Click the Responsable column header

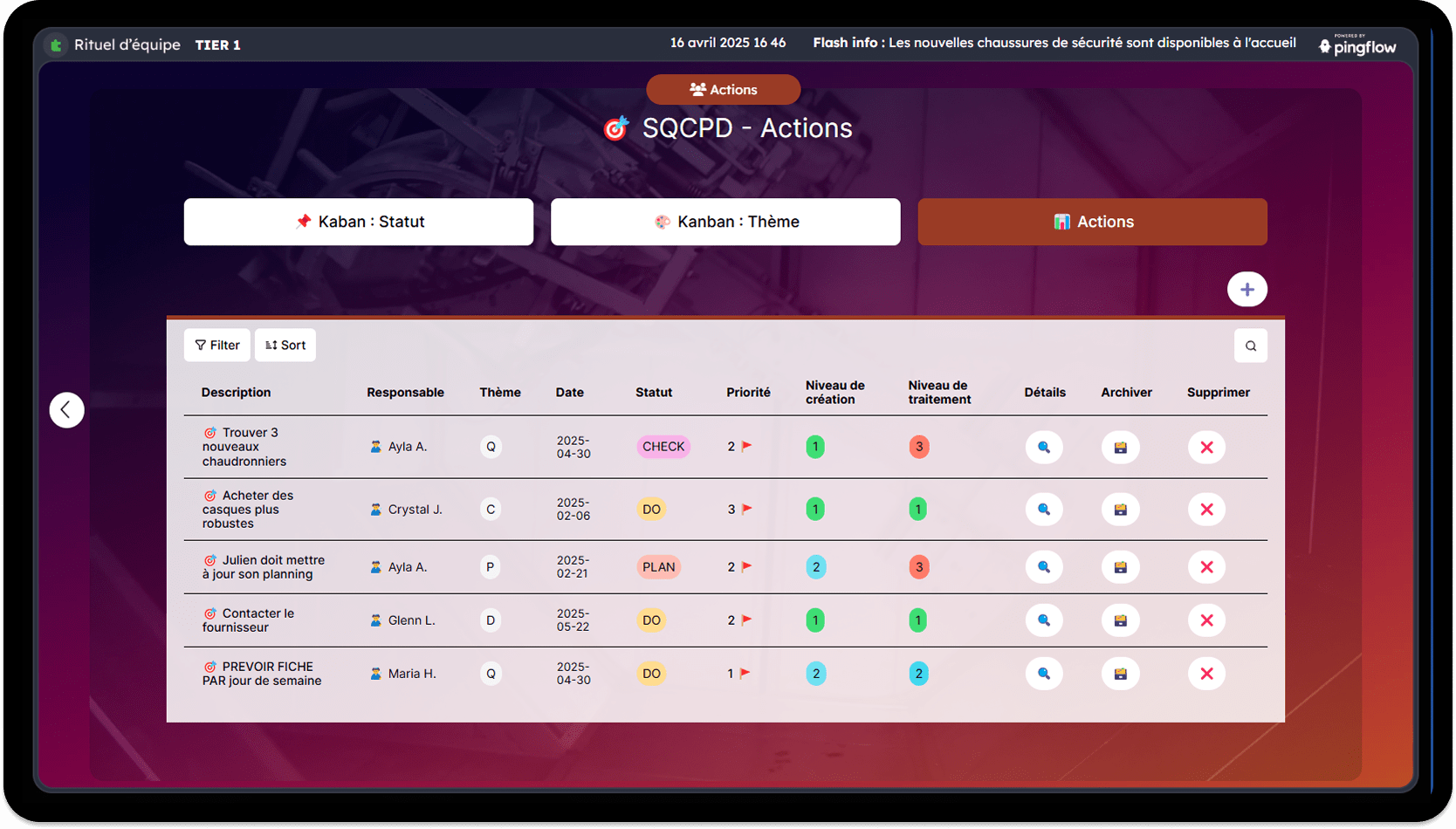point(405,393)
